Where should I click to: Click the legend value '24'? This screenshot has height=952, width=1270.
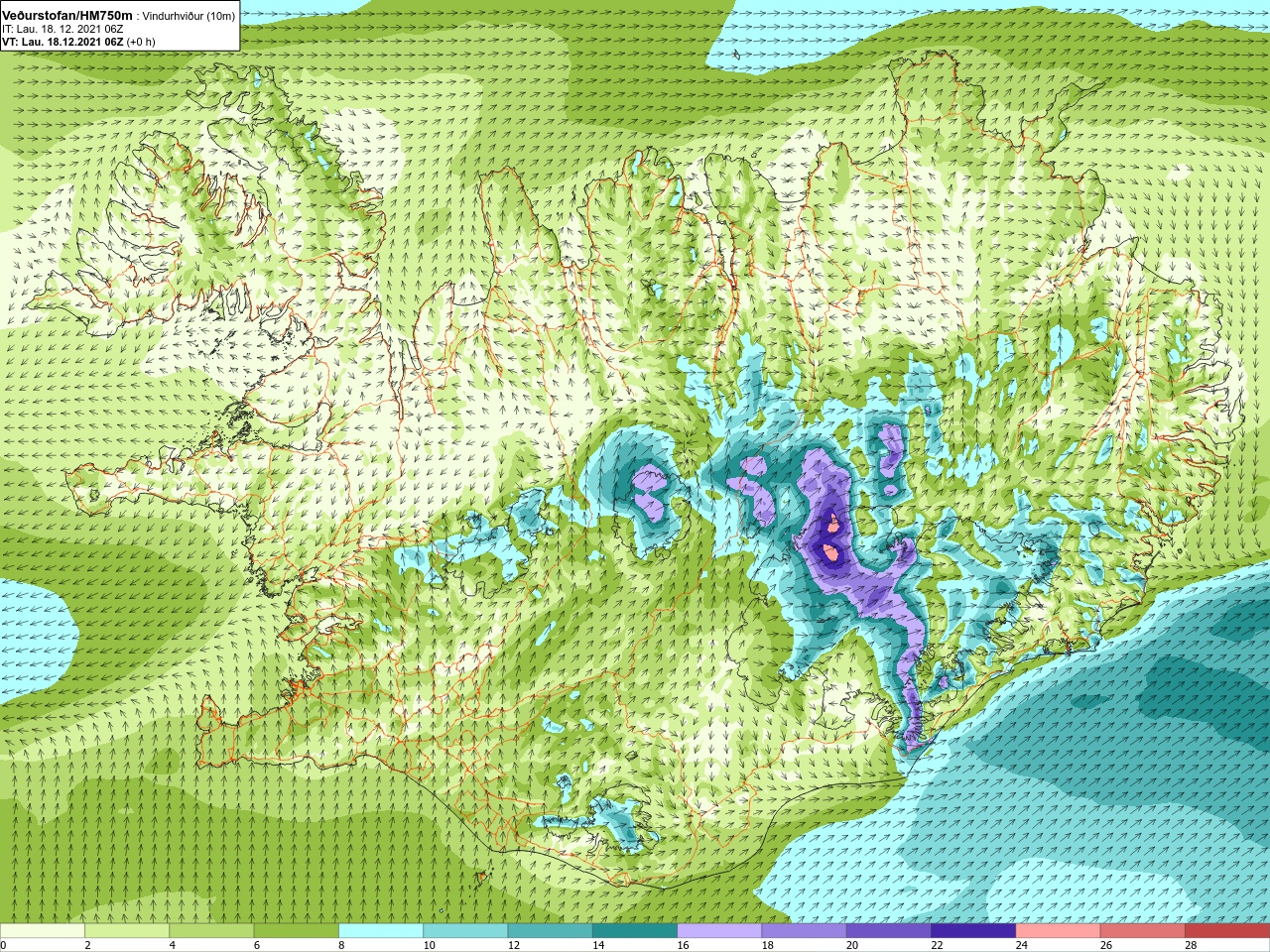click(1022, 945)
